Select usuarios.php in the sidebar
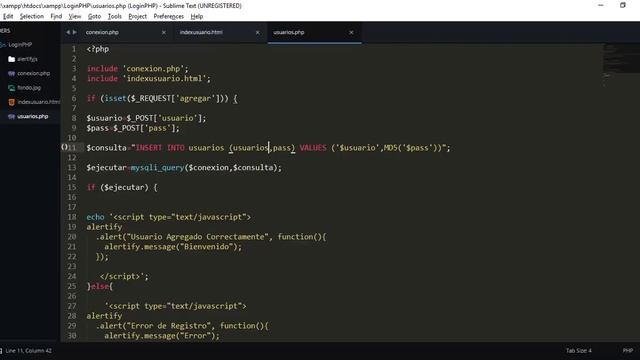This screenshot has width=640, height=360. pyautogui.click(x=33, y=116)
